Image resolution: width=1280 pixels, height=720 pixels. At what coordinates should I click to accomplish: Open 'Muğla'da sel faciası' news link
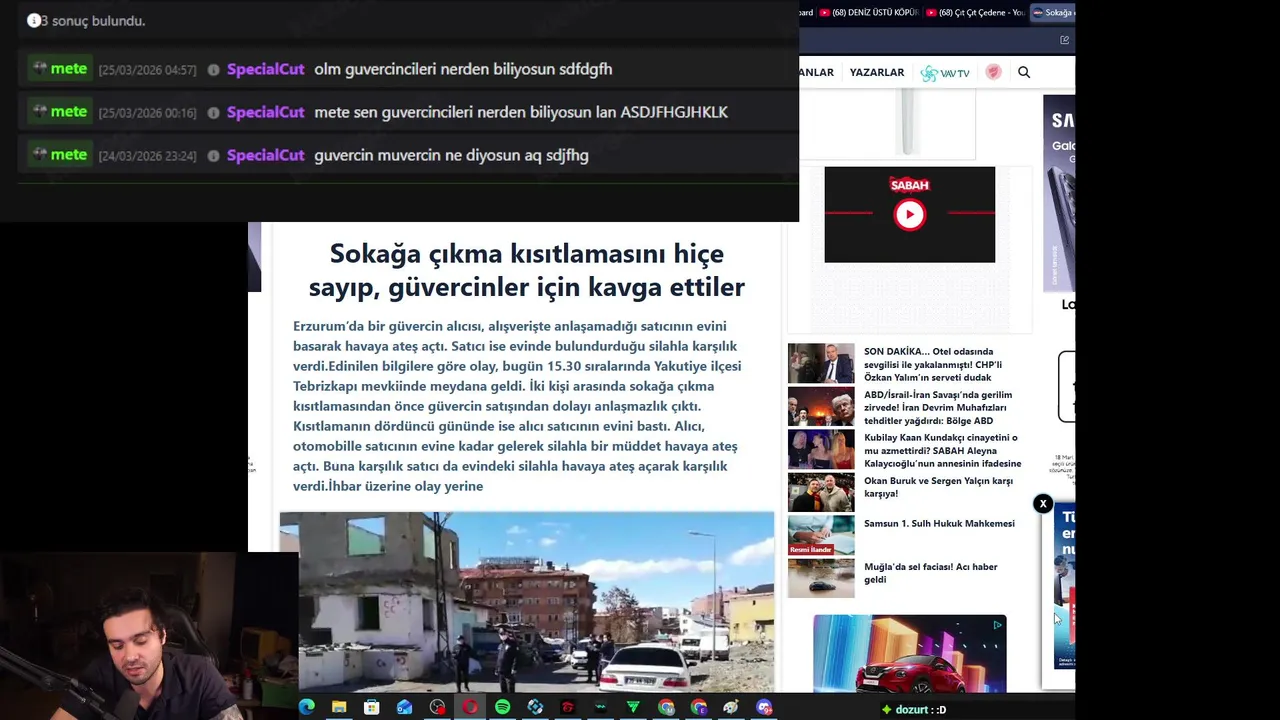(x=930, y=573)
